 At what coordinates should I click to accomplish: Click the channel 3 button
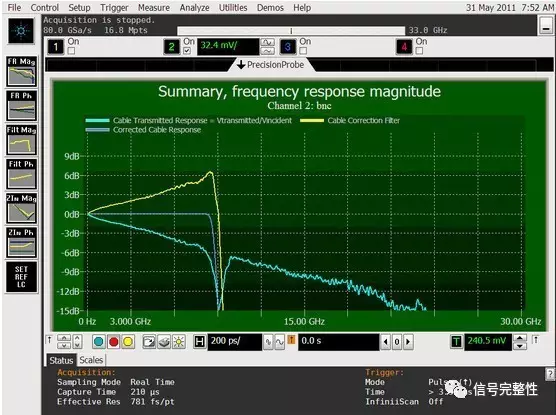pos(288,47)
